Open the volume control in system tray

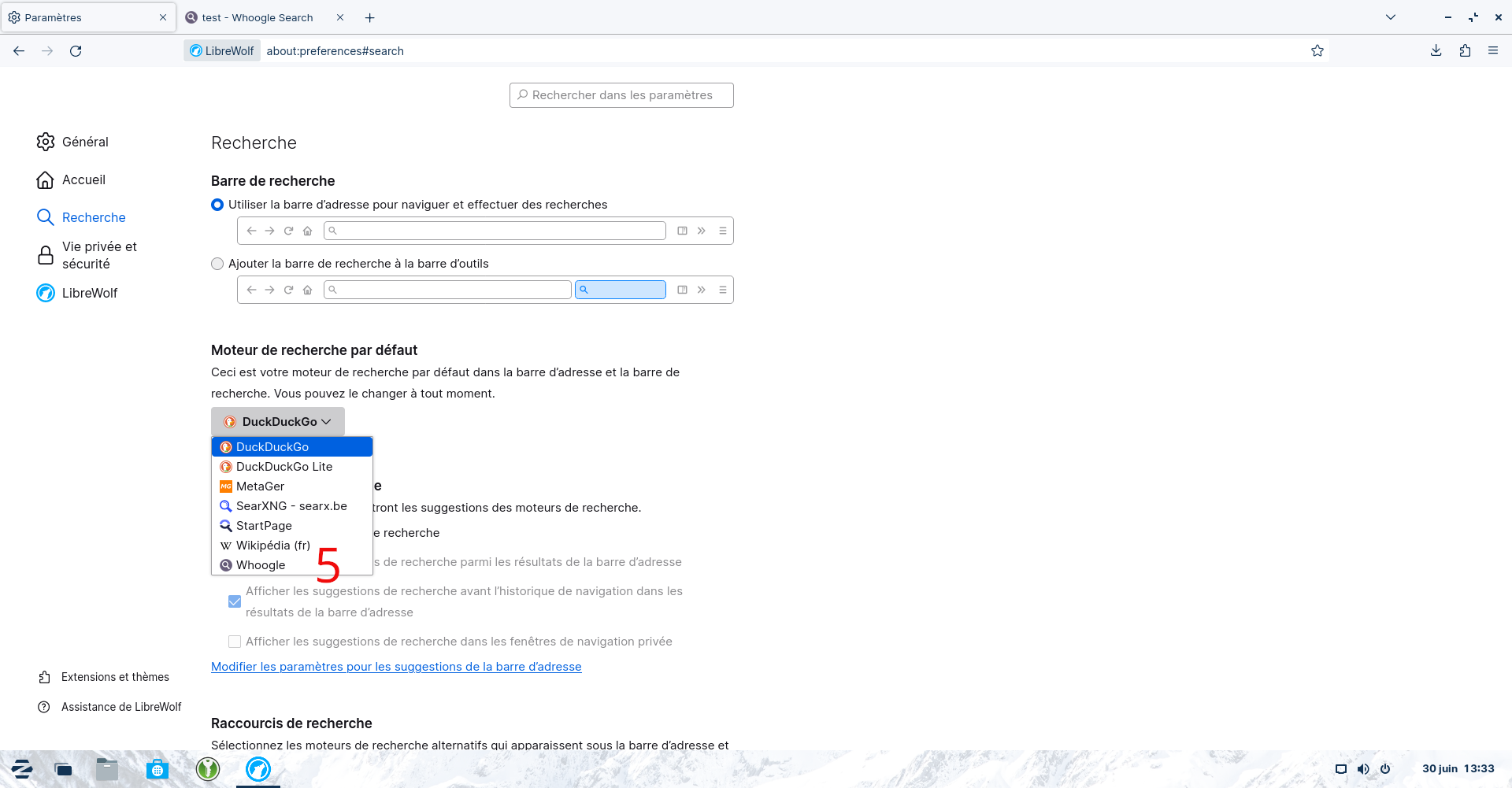pos(1363,769)
